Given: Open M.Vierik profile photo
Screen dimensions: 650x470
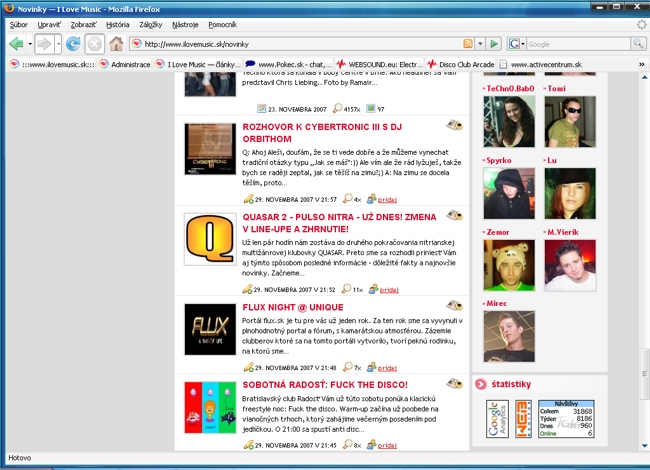Looking at the screenshot, I should [570, 265].
